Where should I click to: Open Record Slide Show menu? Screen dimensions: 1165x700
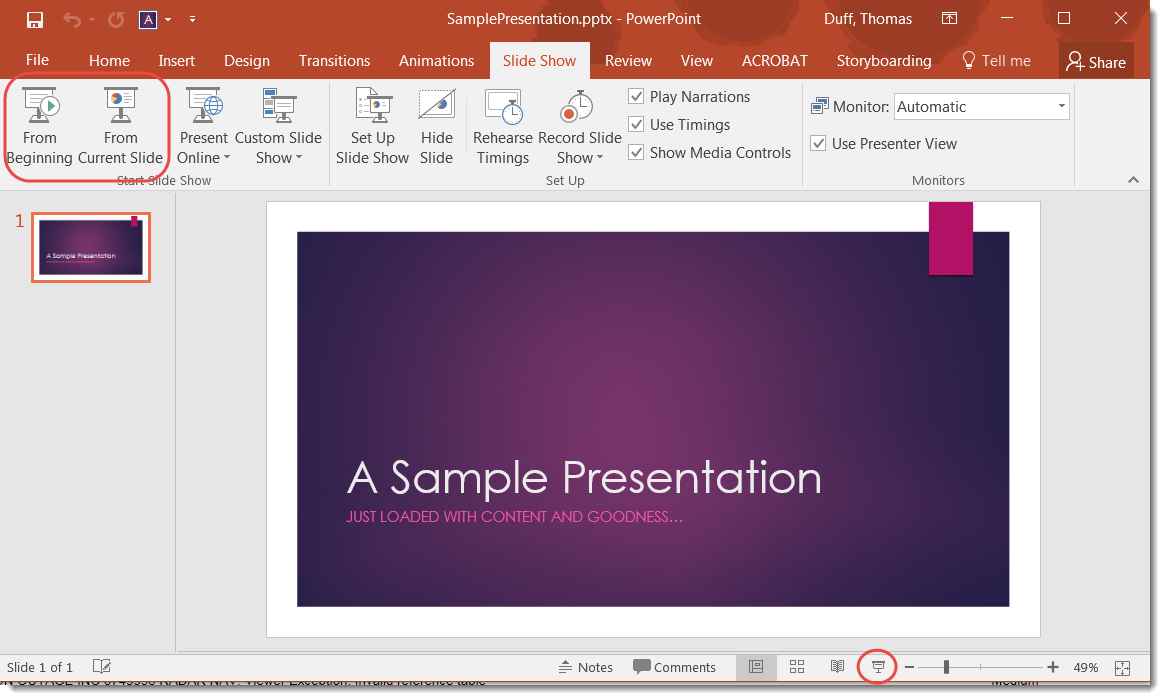[580, 126]
